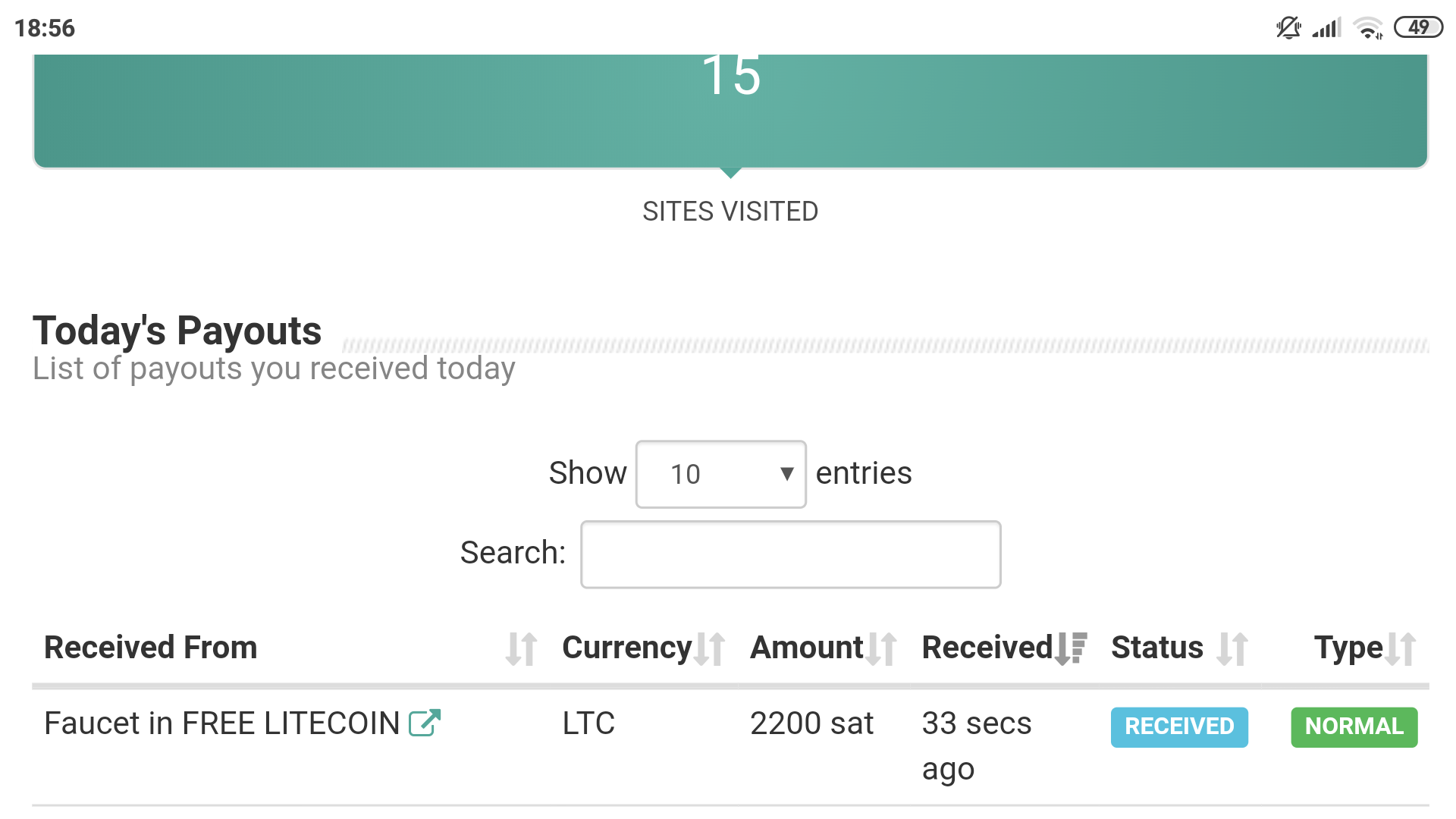The image size is (1456, 819).
Task: Click the blue RECEIVED status badge
Action: [x=1179, y=727]
